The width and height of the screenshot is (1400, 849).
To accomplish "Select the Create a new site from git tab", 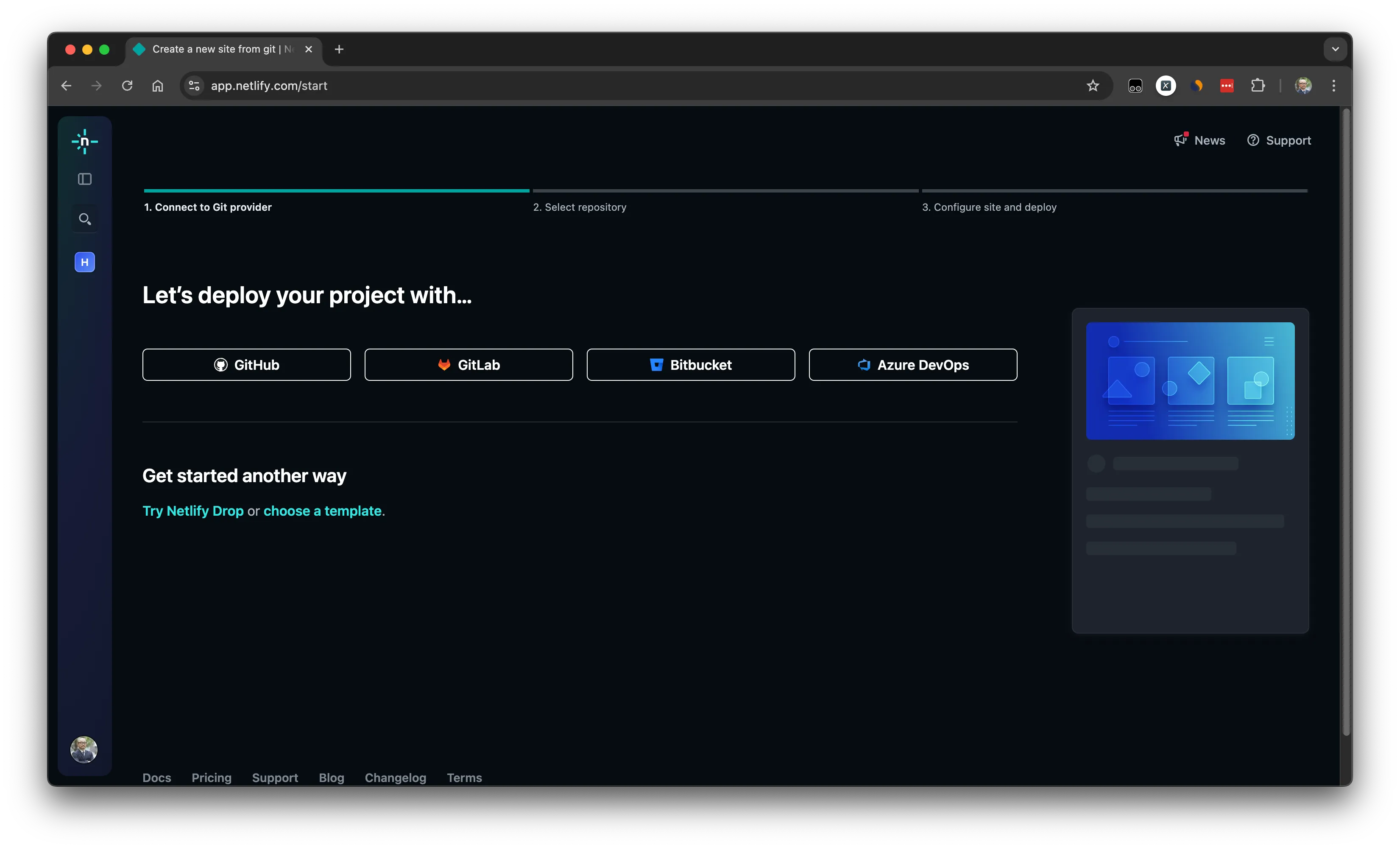I will pos(223,50).
